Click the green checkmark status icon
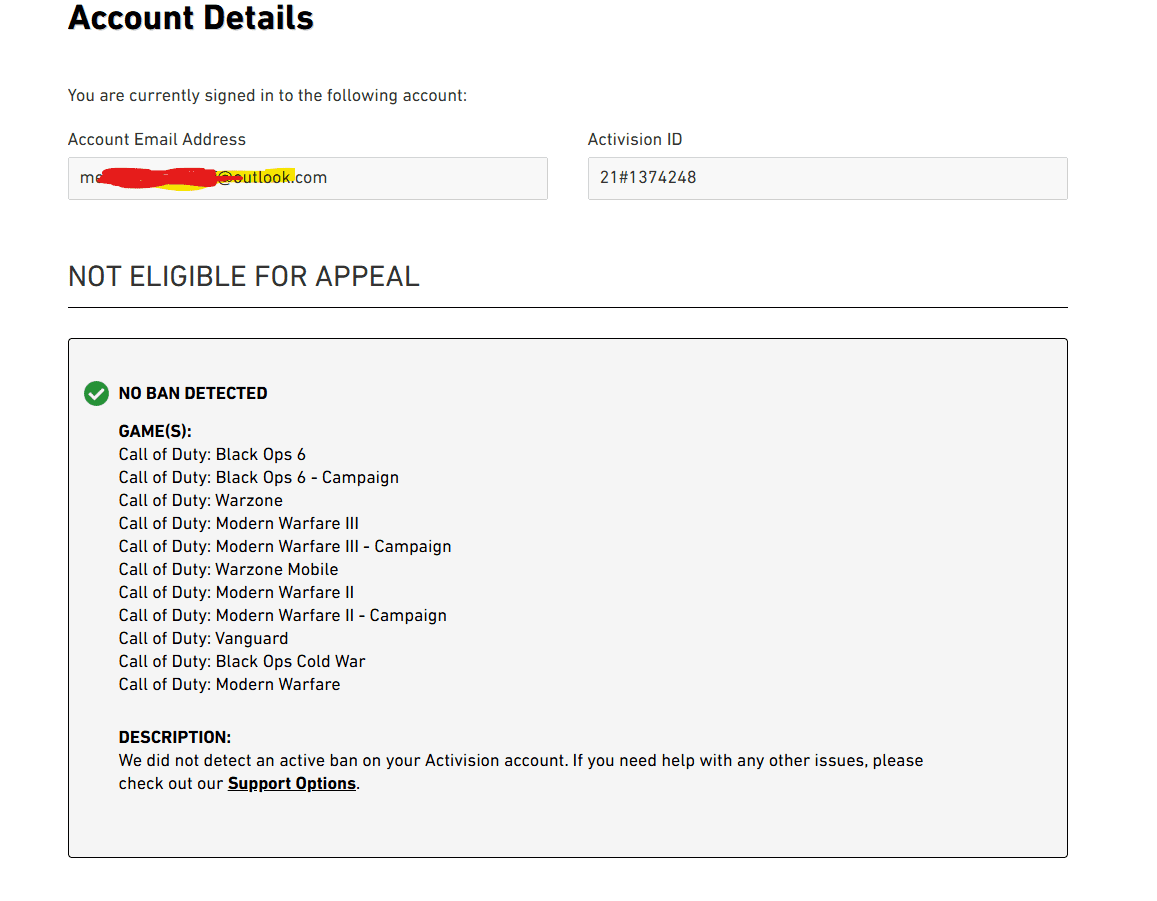Screen dimensions: 1157x901 pyautogui.click(x=96, y=393)
